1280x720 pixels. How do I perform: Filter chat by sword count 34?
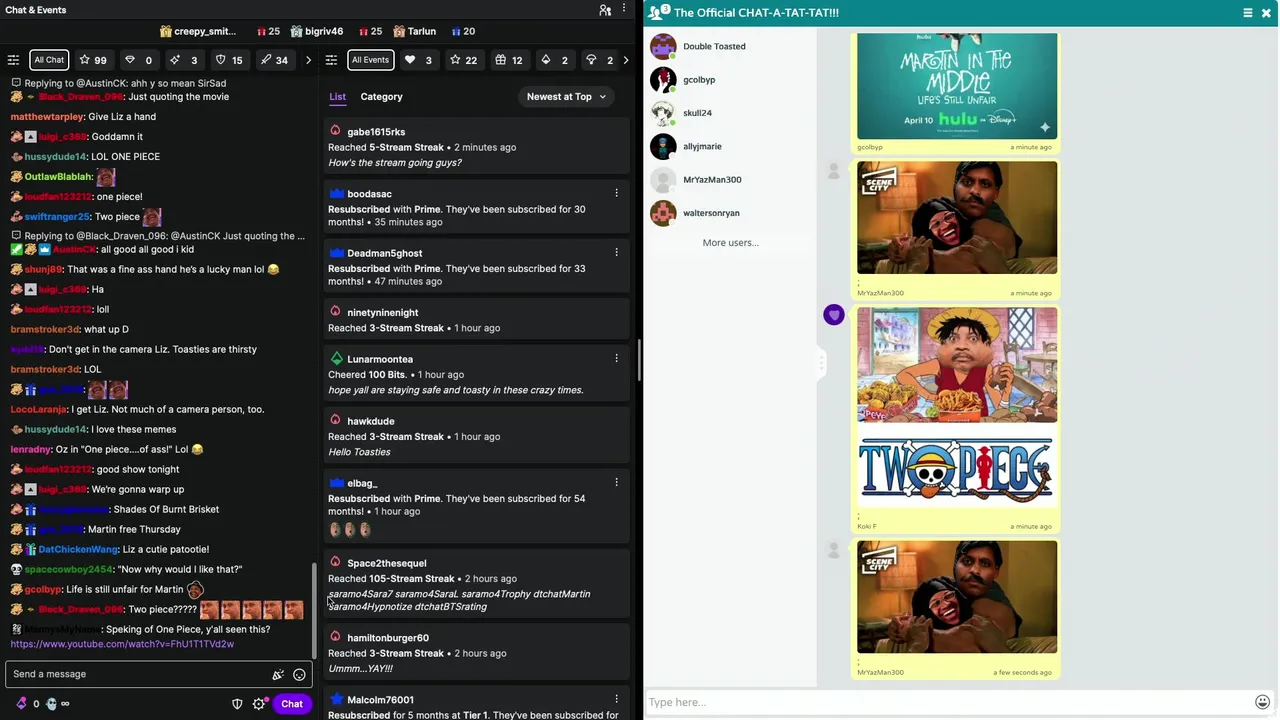[x=274, y=60]
